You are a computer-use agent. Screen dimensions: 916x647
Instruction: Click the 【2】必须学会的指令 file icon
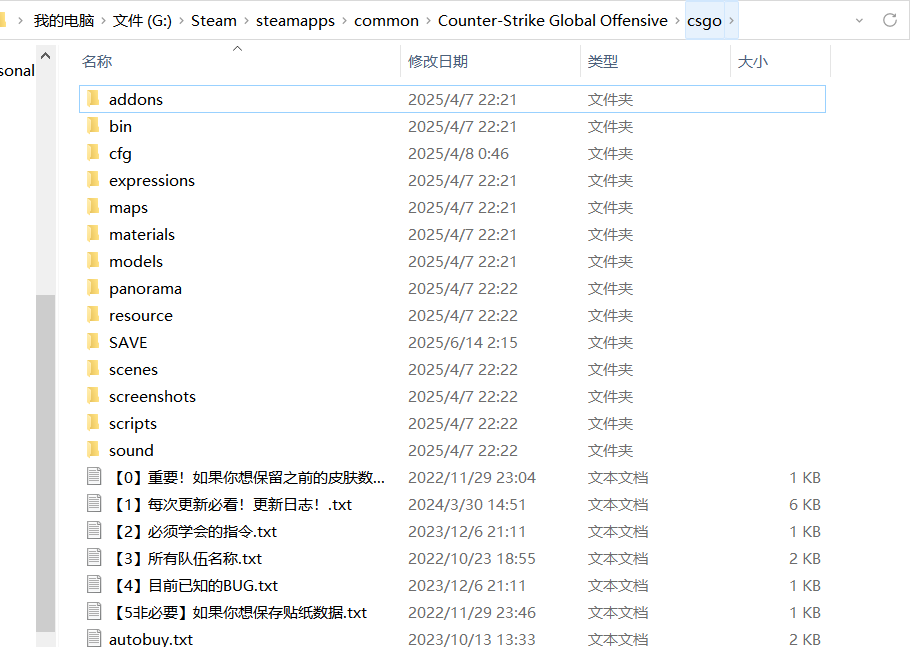click(x=94, y=531)
